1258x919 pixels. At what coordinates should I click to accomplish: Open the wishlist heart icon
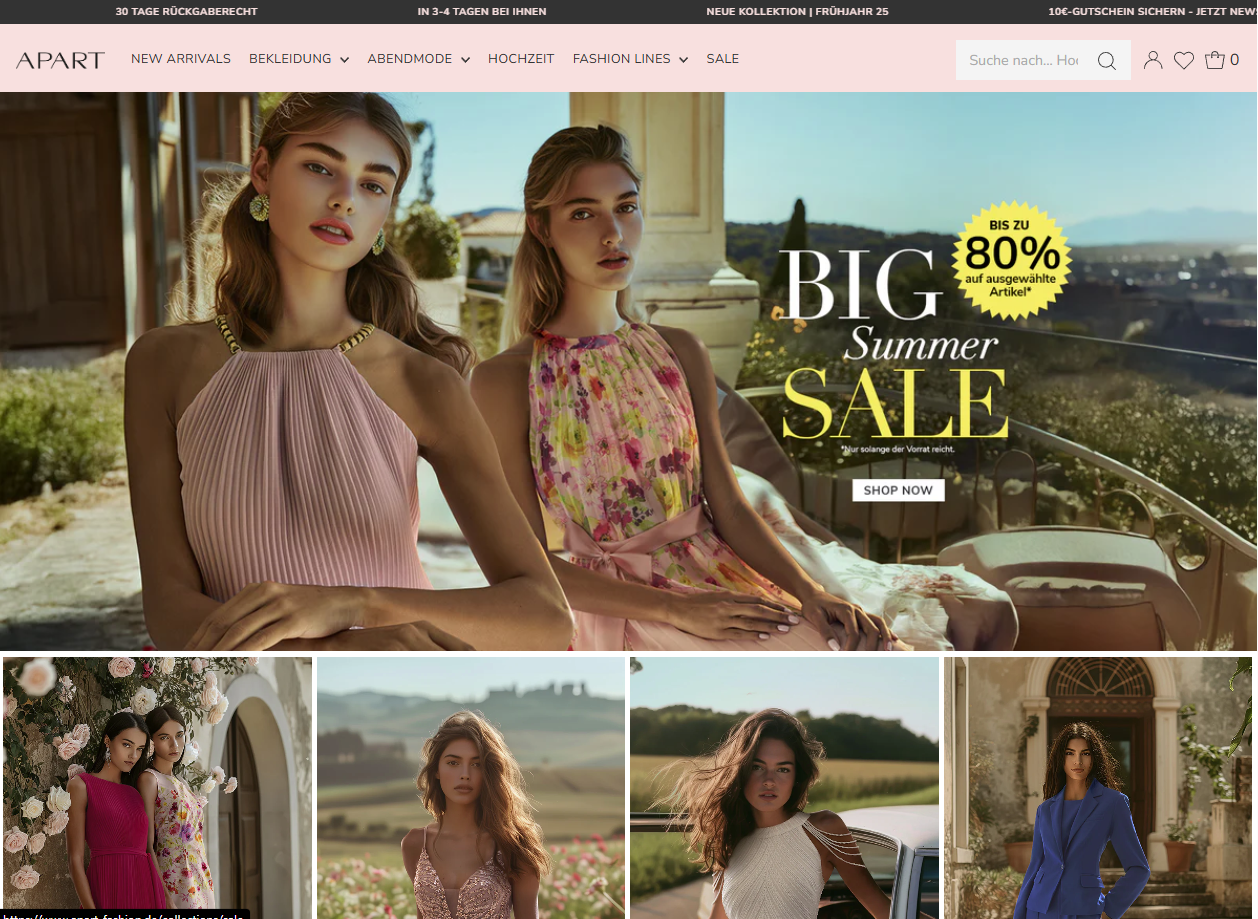tap(1184, 60)
